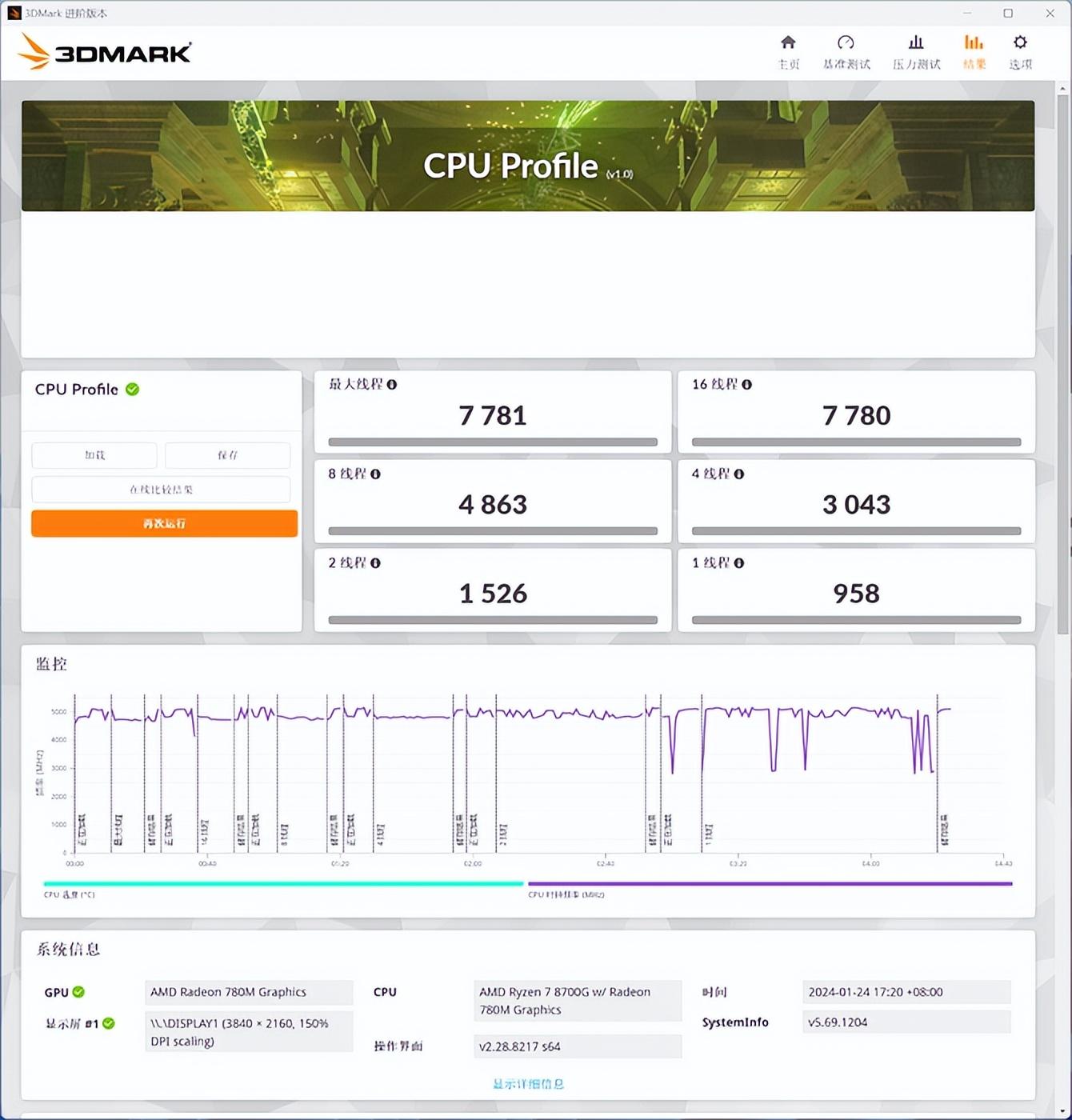Go to the 主页 home page
Screen dimensions: 1072x1120
click(x=788, y=52)
